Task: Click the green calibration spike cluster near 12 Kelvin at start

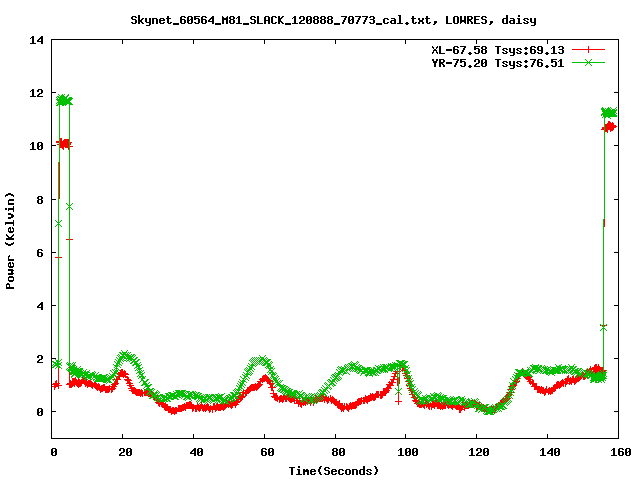Action: (64, 100)
